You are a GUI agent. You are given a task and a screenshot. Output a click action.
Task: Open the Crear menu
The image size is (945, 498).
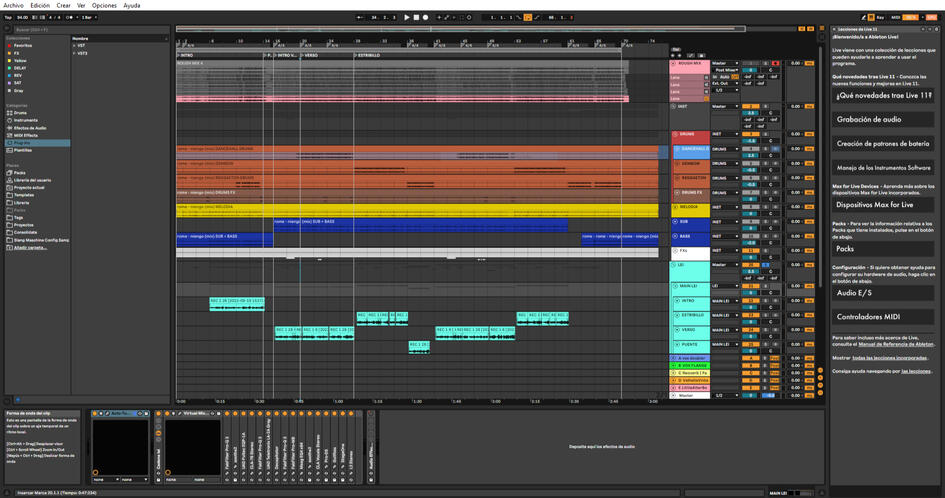point(63,5)
